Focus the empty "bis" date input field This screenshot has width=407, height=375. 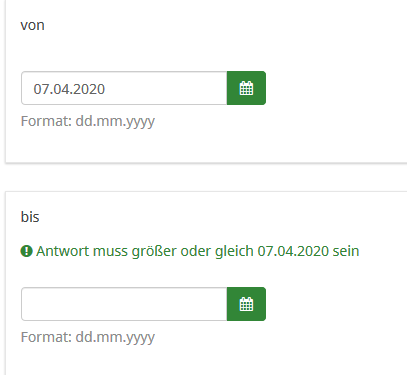(x=124, y=304)
